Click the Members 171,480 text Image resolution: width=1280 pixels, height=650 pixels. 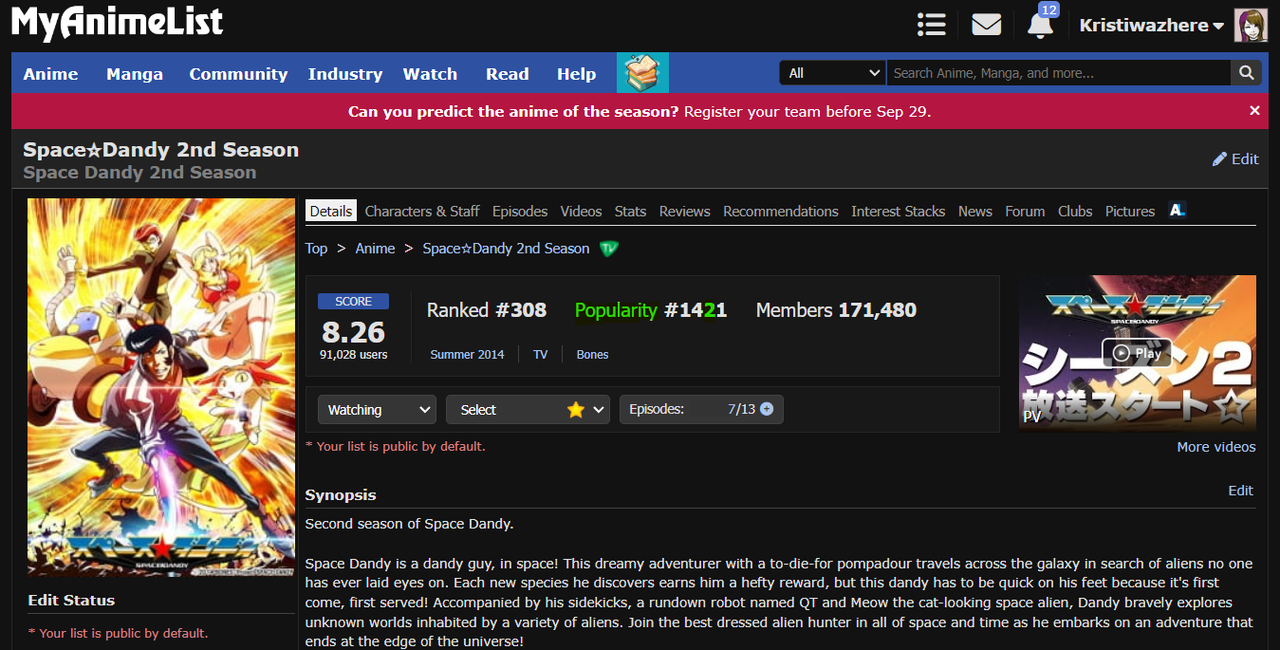tap(836, 310)
